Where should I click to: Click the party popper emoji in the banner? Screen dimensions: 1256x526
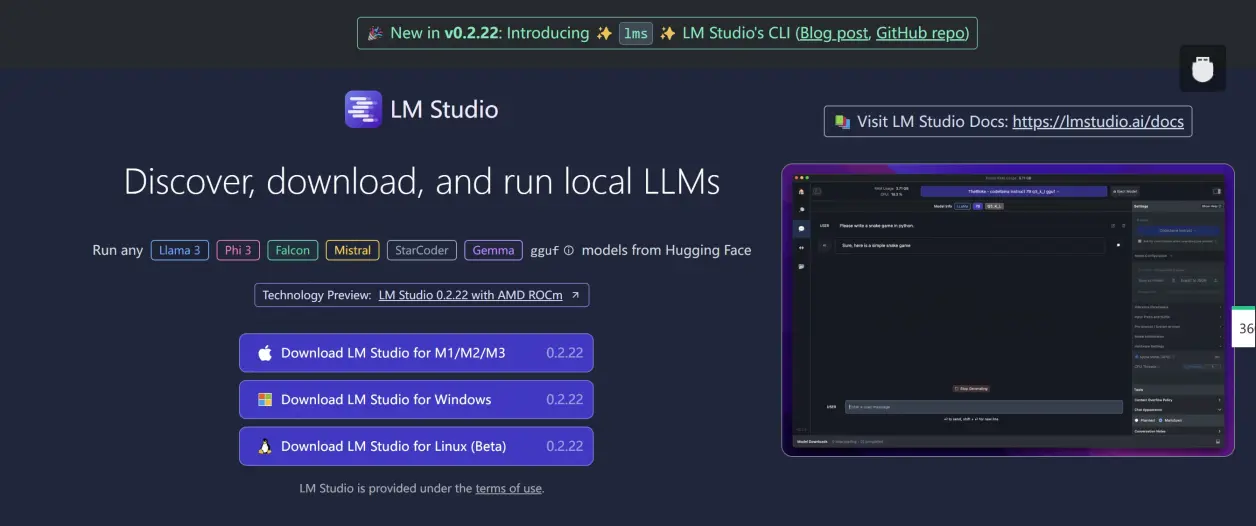(375, 33)
